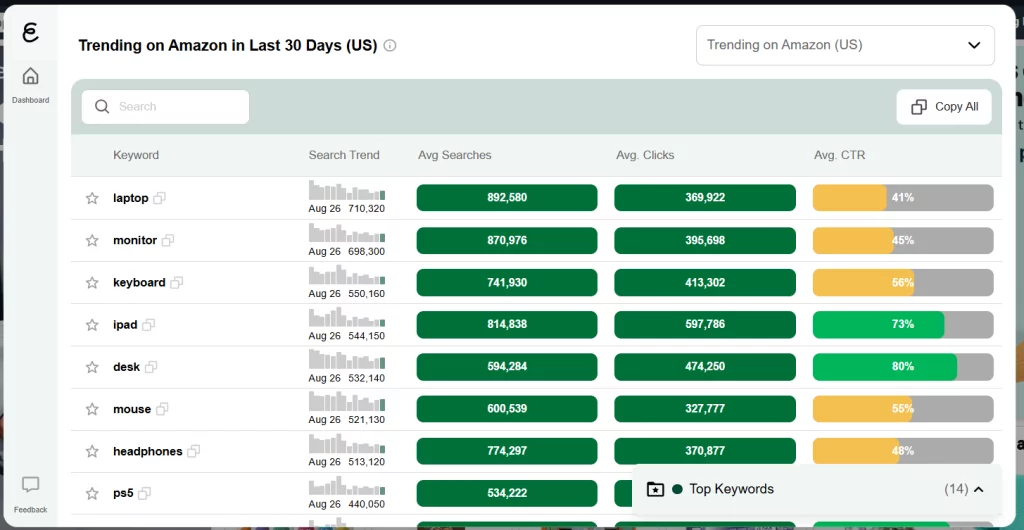Copy the keyboard keyword via copy icon
Viewport: 1024px width, 530px height.
[x=176, y=283]
